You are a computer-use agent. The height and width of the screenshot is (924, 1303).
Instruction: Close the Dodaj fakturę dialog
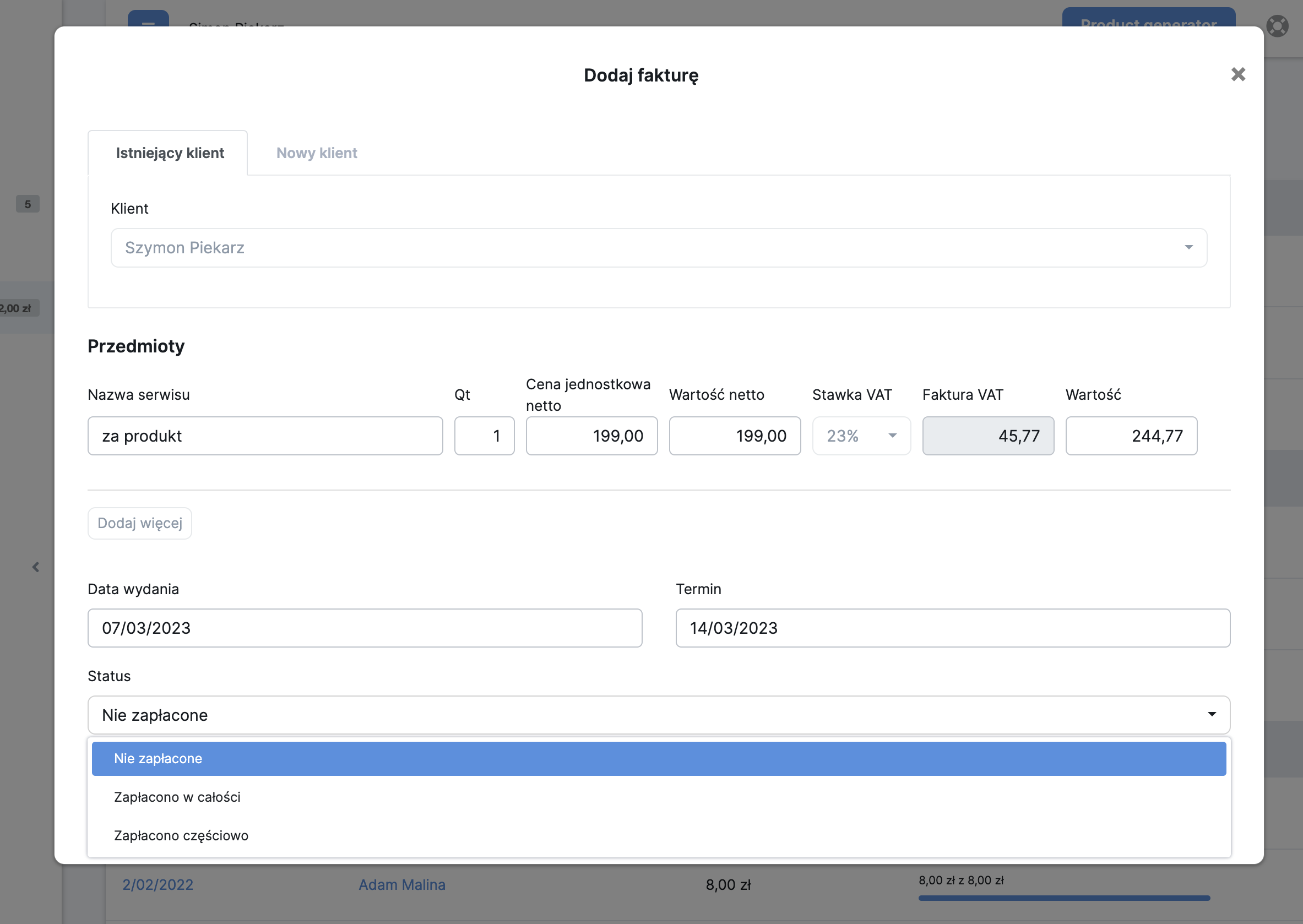tap(1237, 74)
